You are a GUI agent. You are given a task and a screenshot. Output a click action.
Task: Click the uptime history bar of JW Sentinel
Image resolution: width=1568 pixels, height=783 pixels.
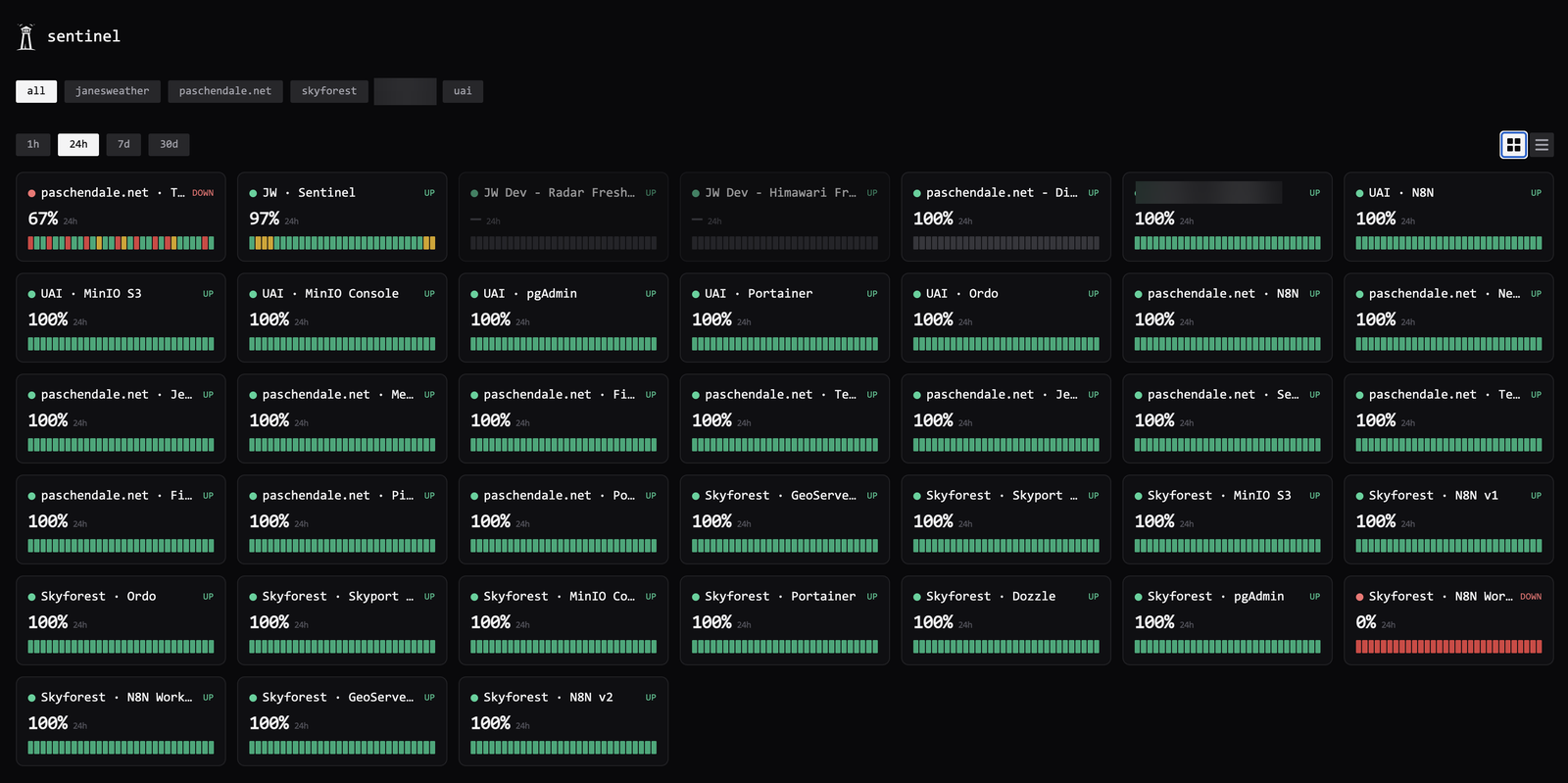pos(342,243)
